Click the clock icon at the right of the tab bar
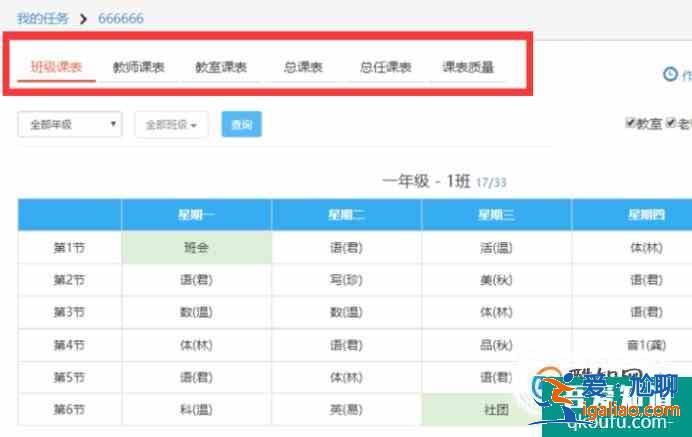Screen dimensions: 692x437 click(670, 74)
